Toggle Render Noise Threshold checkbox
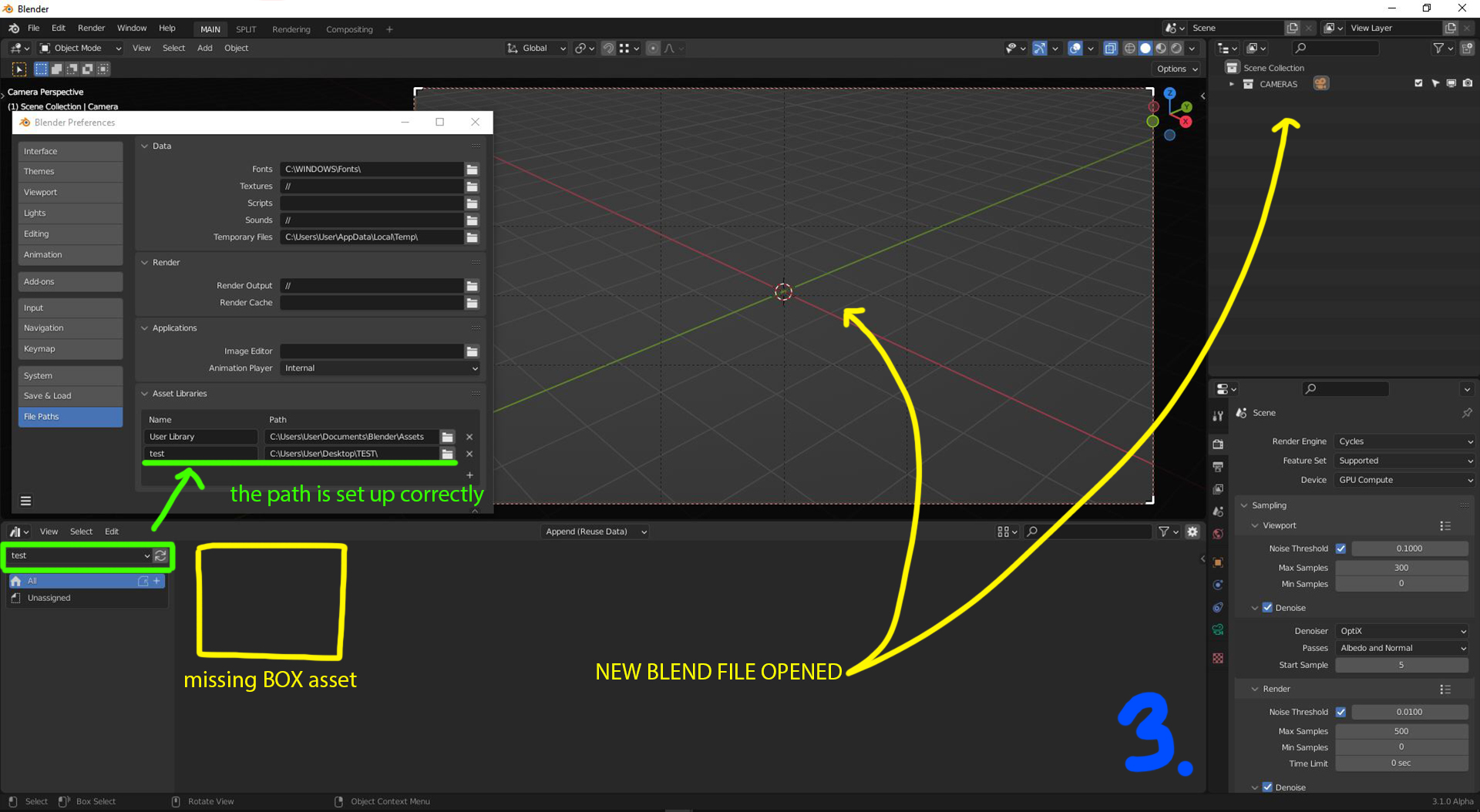This screenshot has height=812, width=1480. 1340,712
